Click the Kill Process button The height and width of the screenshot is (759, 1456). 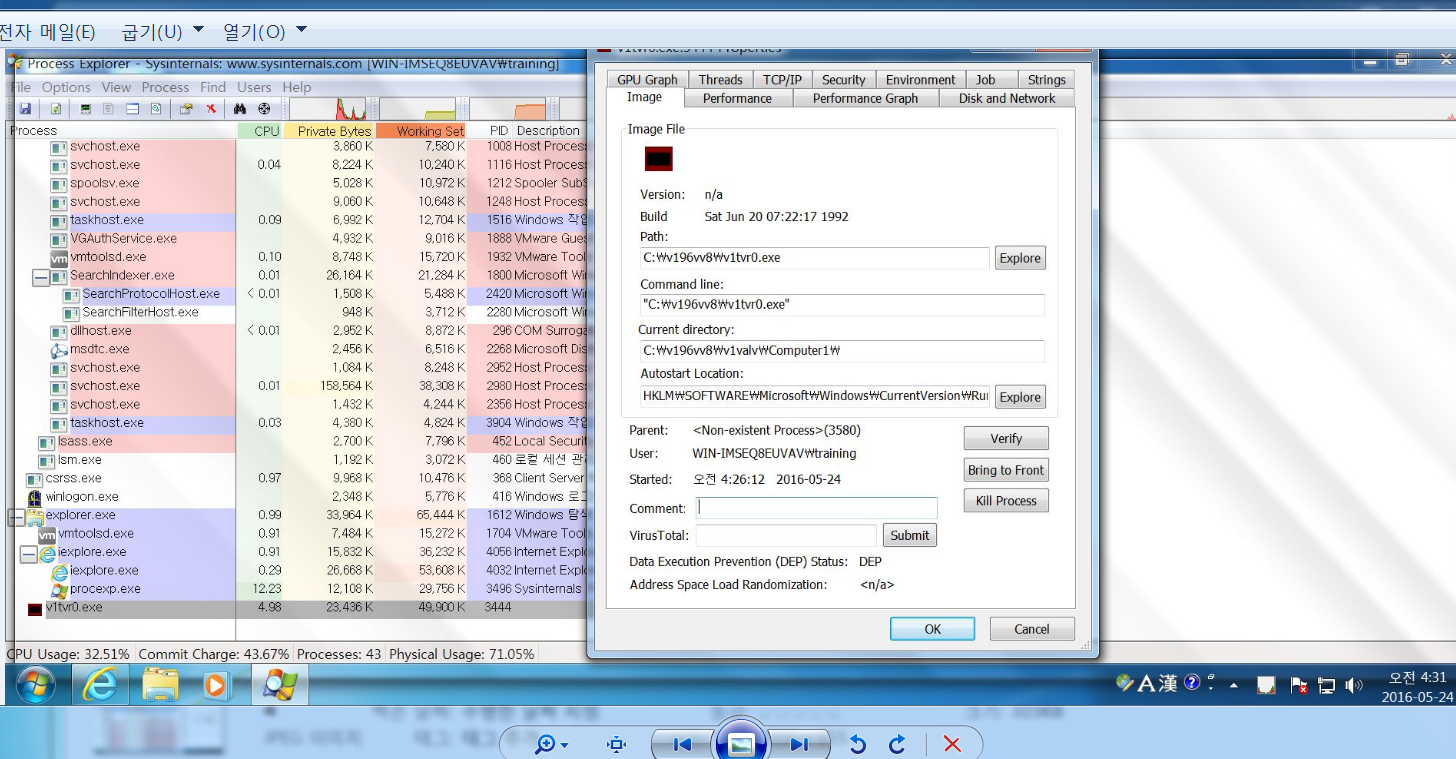(x=1006, y=501)
